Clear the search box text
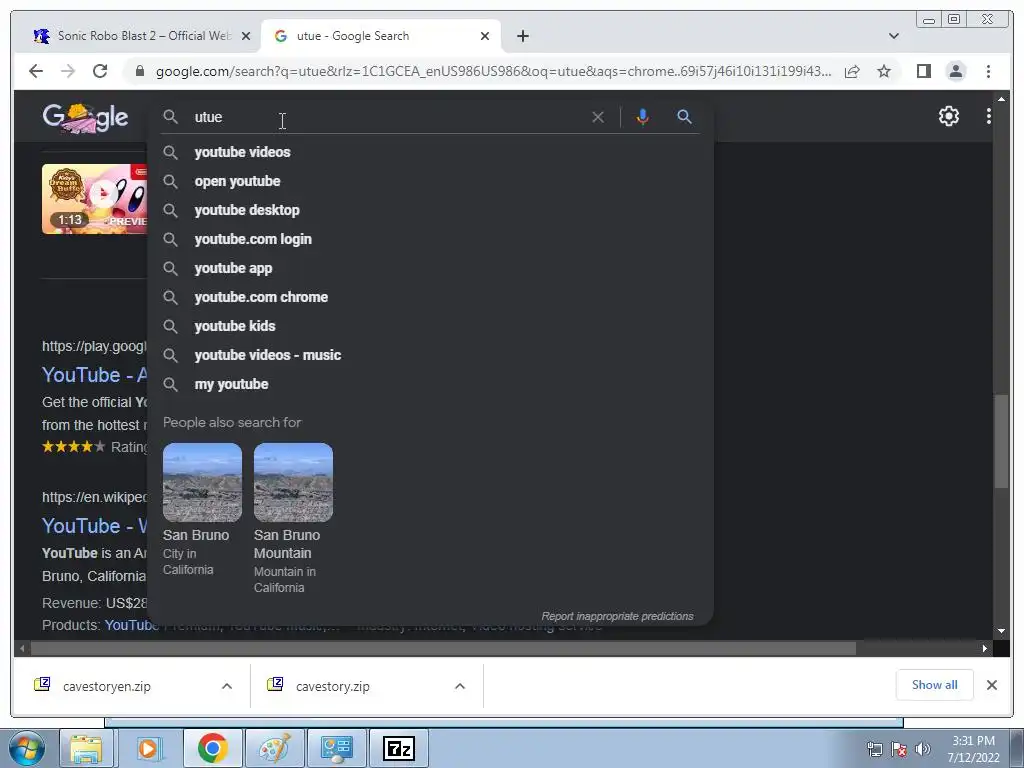 pyautogui.click(x=598, y=117)
